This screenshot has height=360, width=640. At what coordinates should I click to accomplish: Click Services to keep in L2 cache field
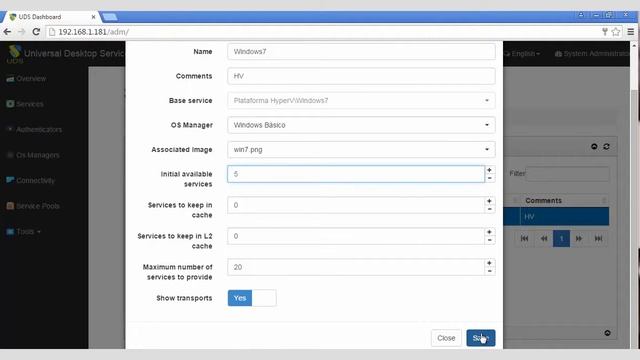click(x=356, y=236)
